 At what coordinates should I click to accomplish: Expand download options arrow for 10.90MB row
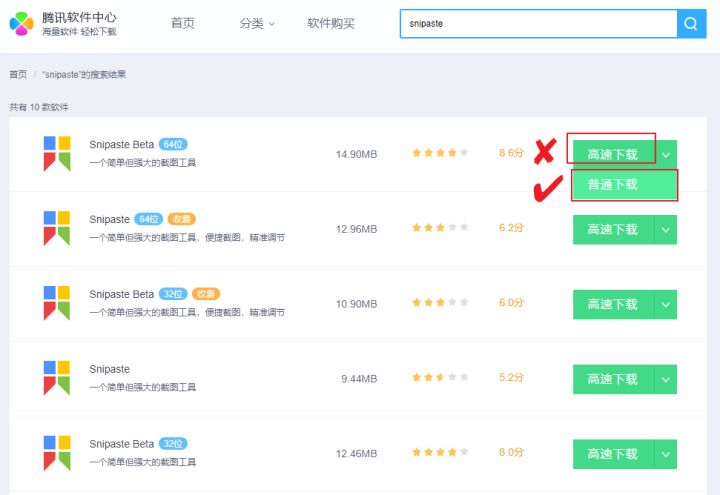pos(666,304)
